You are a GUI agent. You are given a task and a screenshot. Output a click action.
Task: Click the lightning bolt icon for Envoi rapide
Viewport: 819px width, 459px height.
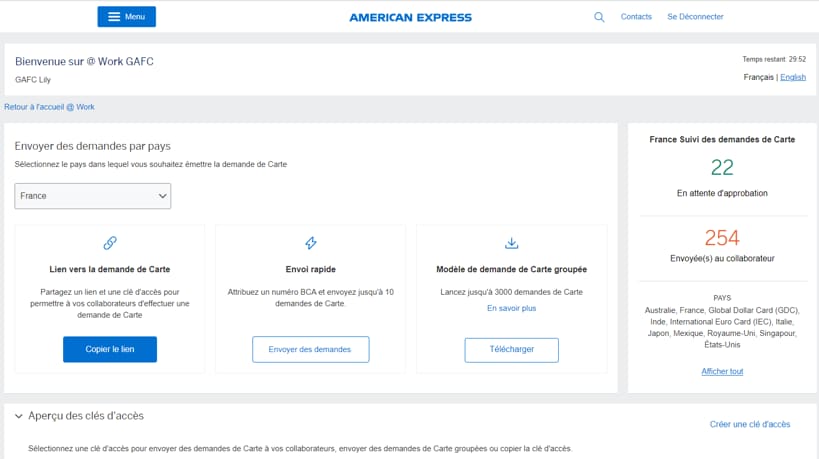click(x=310, y=243)
